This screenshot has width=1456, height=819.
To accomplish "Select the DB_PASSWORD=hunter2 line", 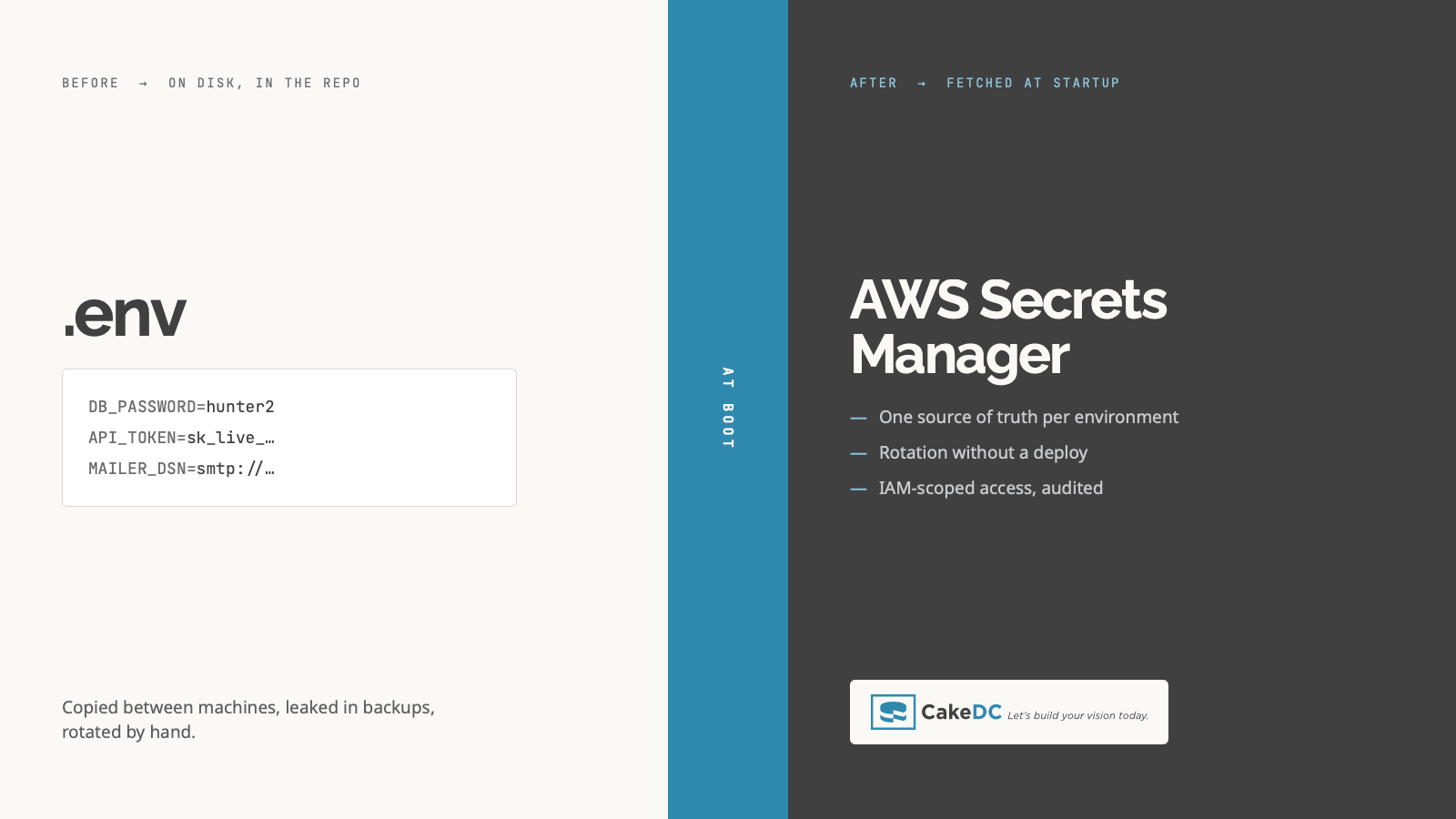I will tap(181, 407).
